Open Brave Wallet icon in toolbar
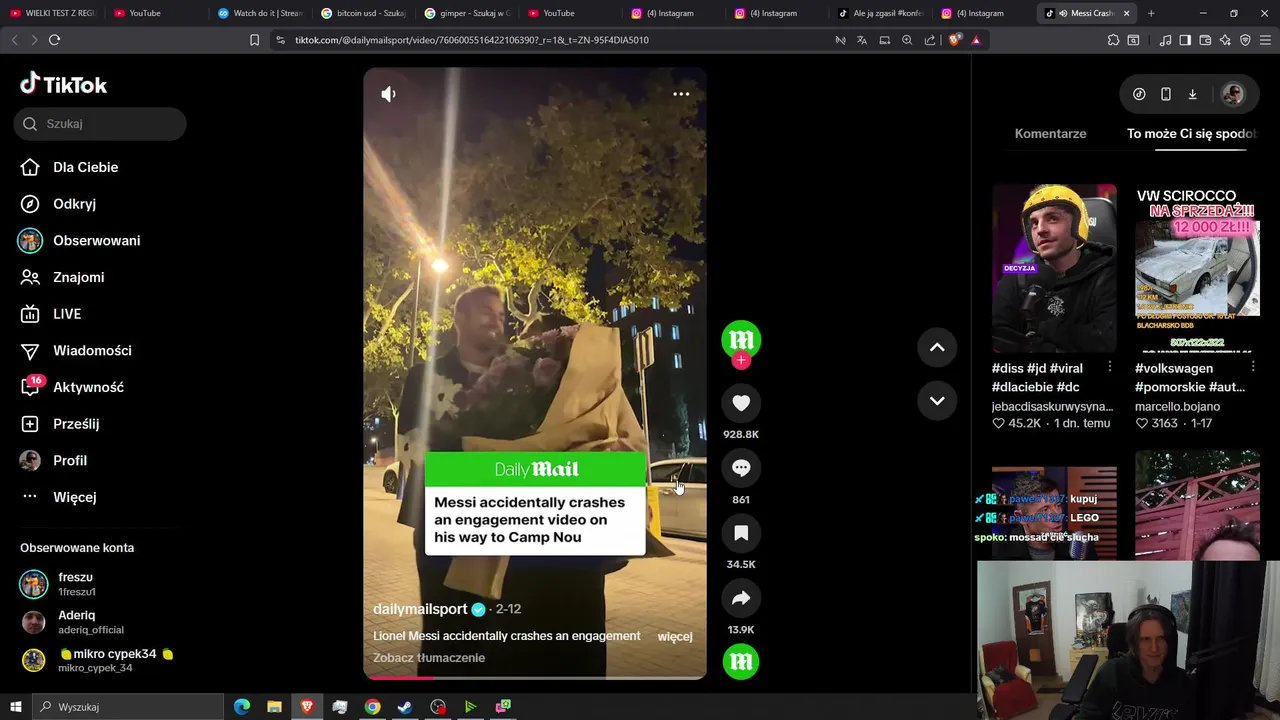 point(1205,40)
